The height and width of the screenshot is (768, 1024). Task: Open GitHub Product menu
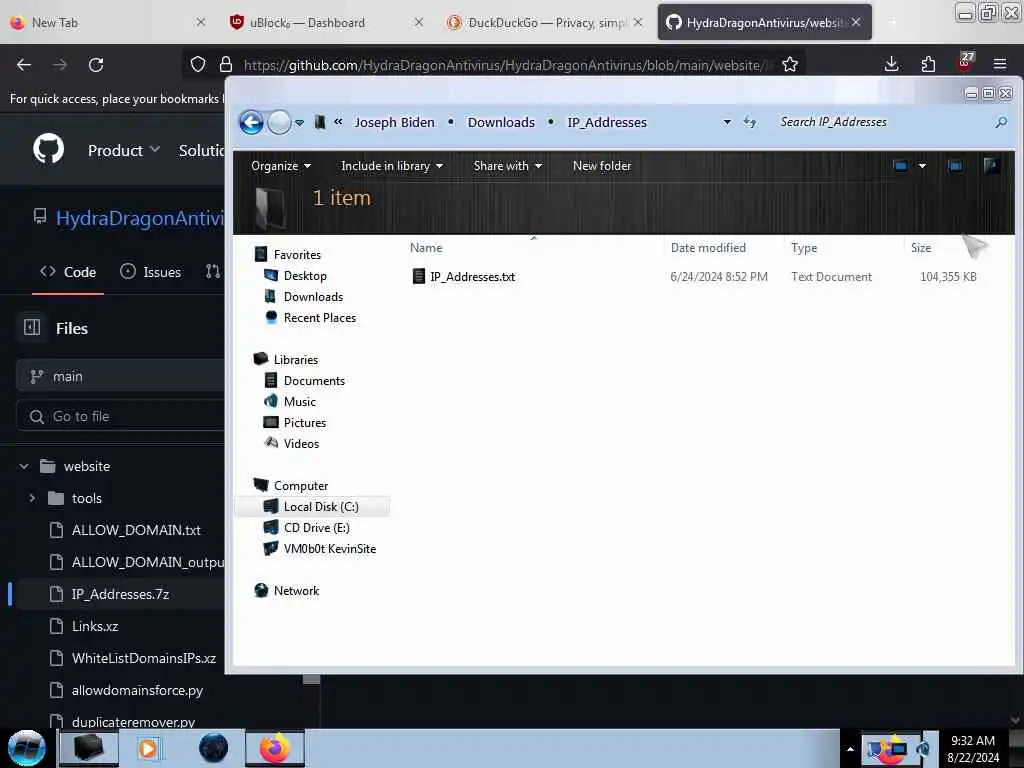click(x=123, y=151)
